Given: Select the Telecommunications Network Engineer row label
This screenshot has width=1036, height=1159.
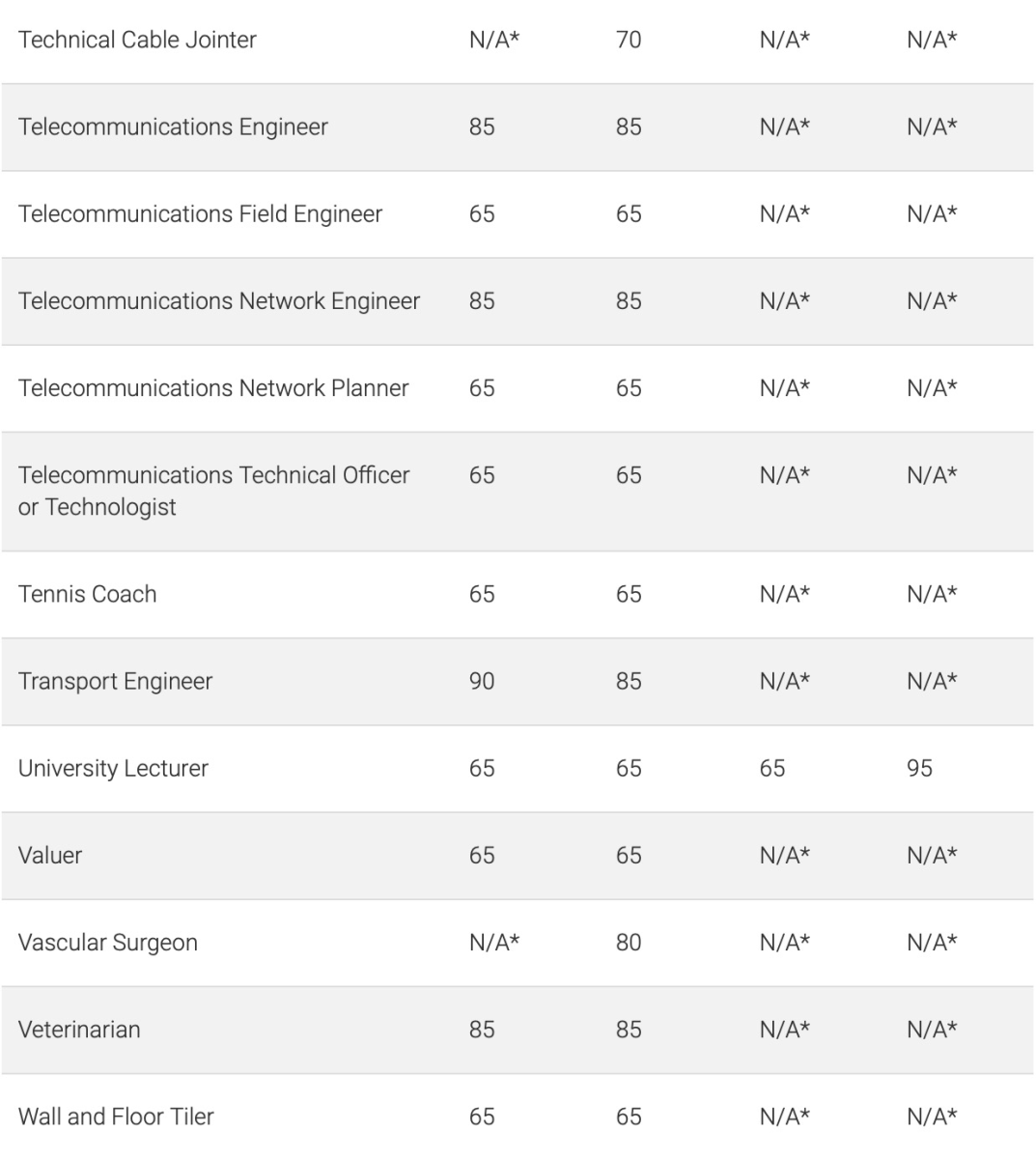Looking at the screenshot, I should click(219, 300).
